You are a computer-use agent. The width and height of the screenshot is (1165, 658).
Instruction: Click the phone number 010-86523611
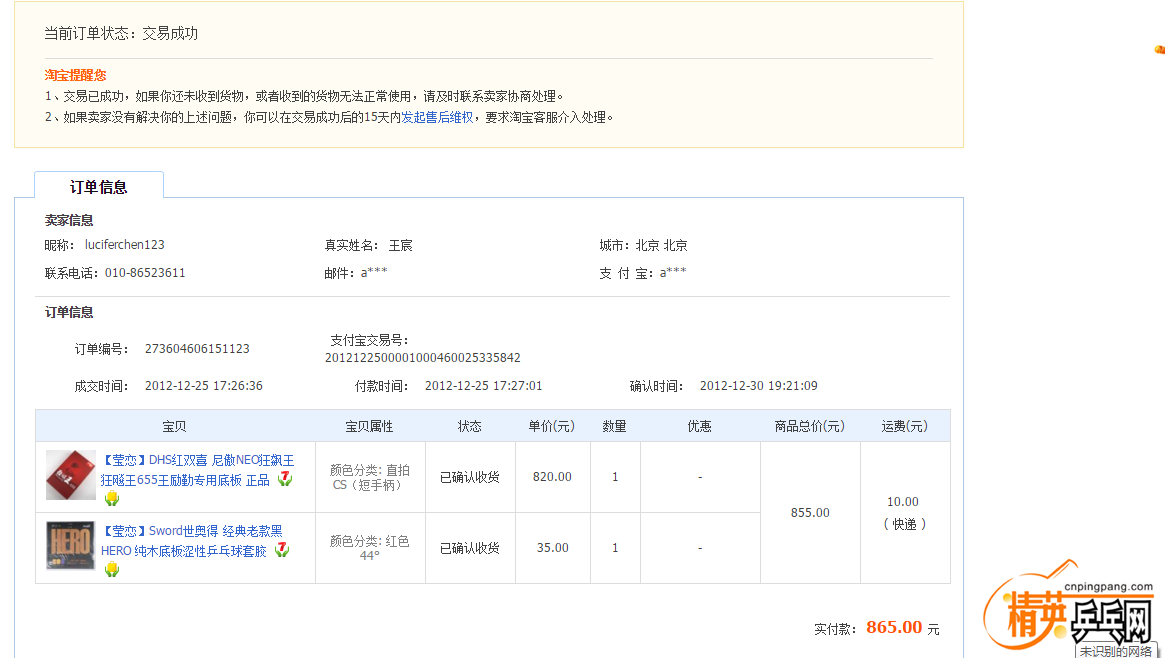coord(145,273)
